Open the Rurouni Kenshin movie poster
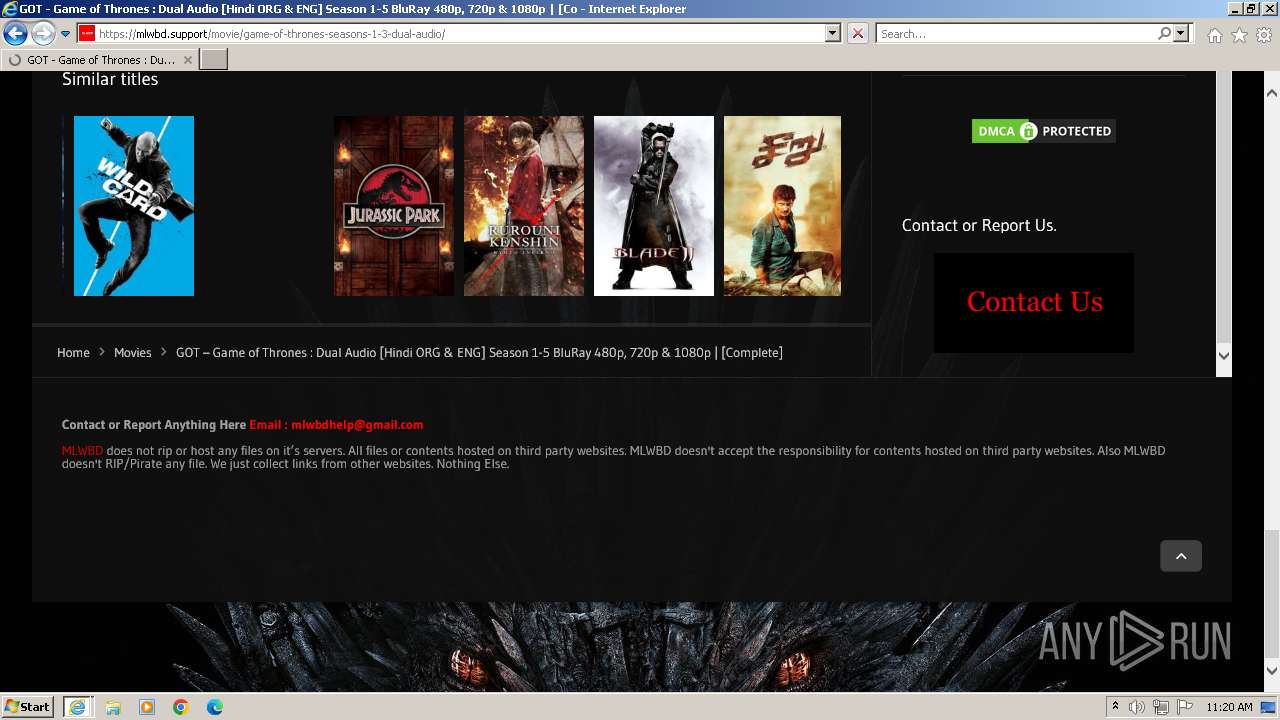Image resolution: width=1280 pixels, height=720 pixels. pyautogui.click(x=523, y=206)
